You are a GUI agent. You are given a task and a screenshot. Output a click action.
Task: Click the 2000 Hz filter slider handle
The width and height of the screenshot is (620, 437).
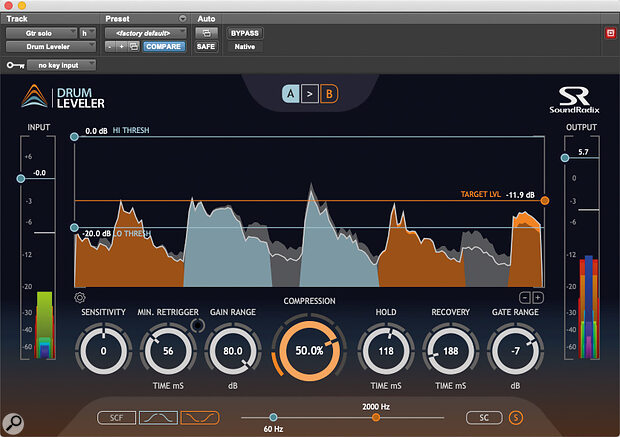(x=376, y=417)
